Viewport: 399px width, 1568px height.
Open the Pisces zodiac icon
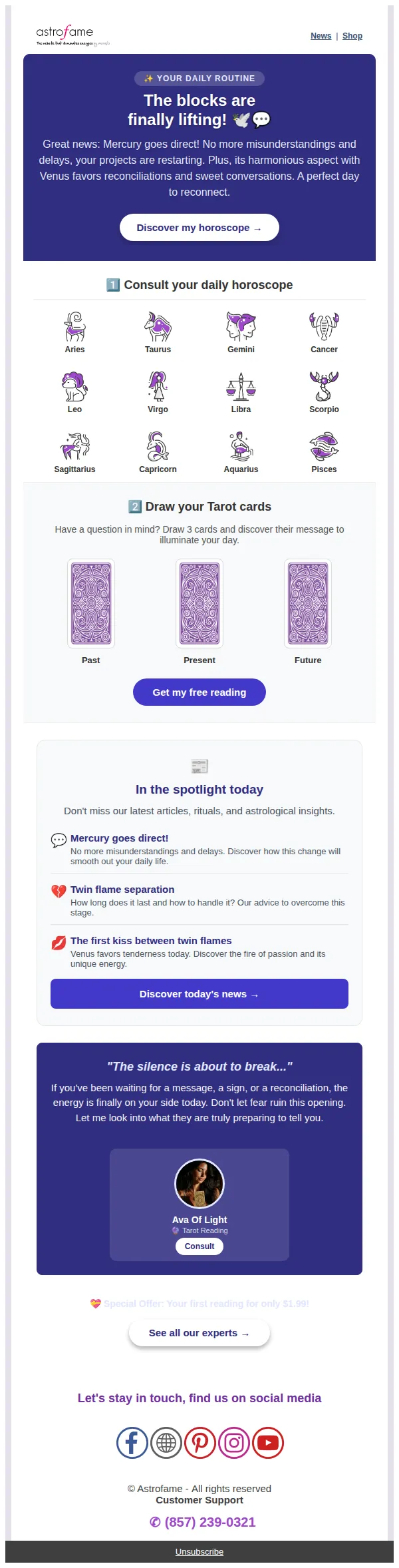pos(324,446)
